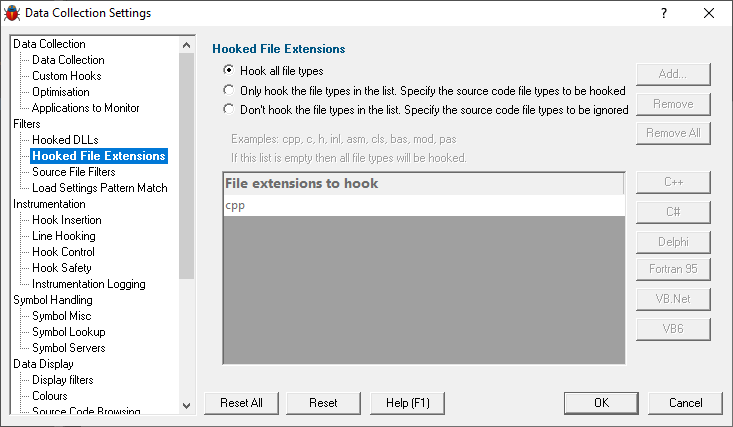Viewport: 733px width, 427px height.
Task: Confirm settings with OK button
Action: pos(601,403)
